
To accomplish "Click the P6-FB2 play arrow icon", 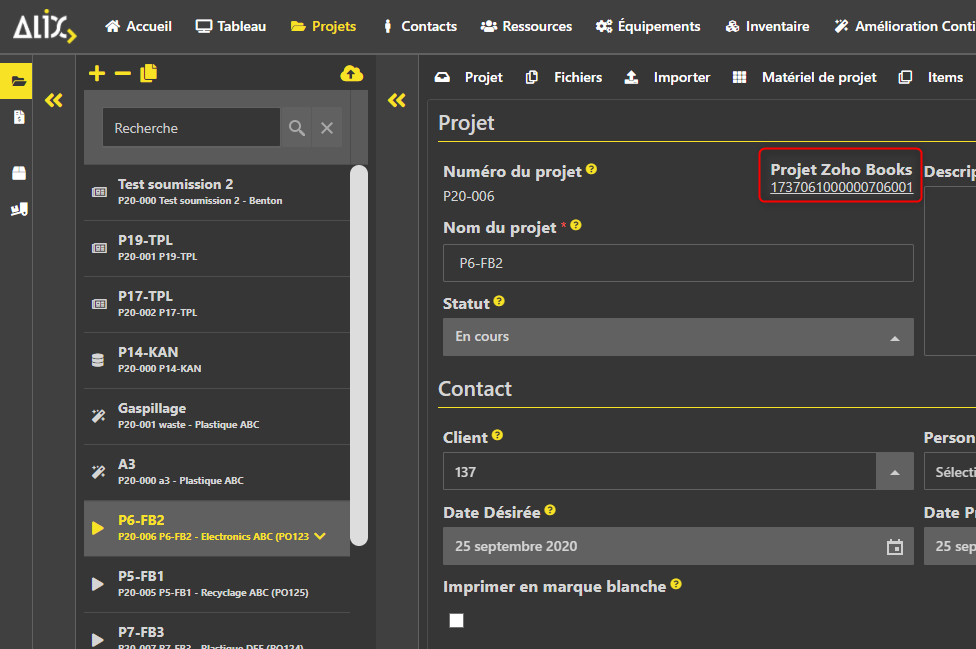I will pos(98,528).
